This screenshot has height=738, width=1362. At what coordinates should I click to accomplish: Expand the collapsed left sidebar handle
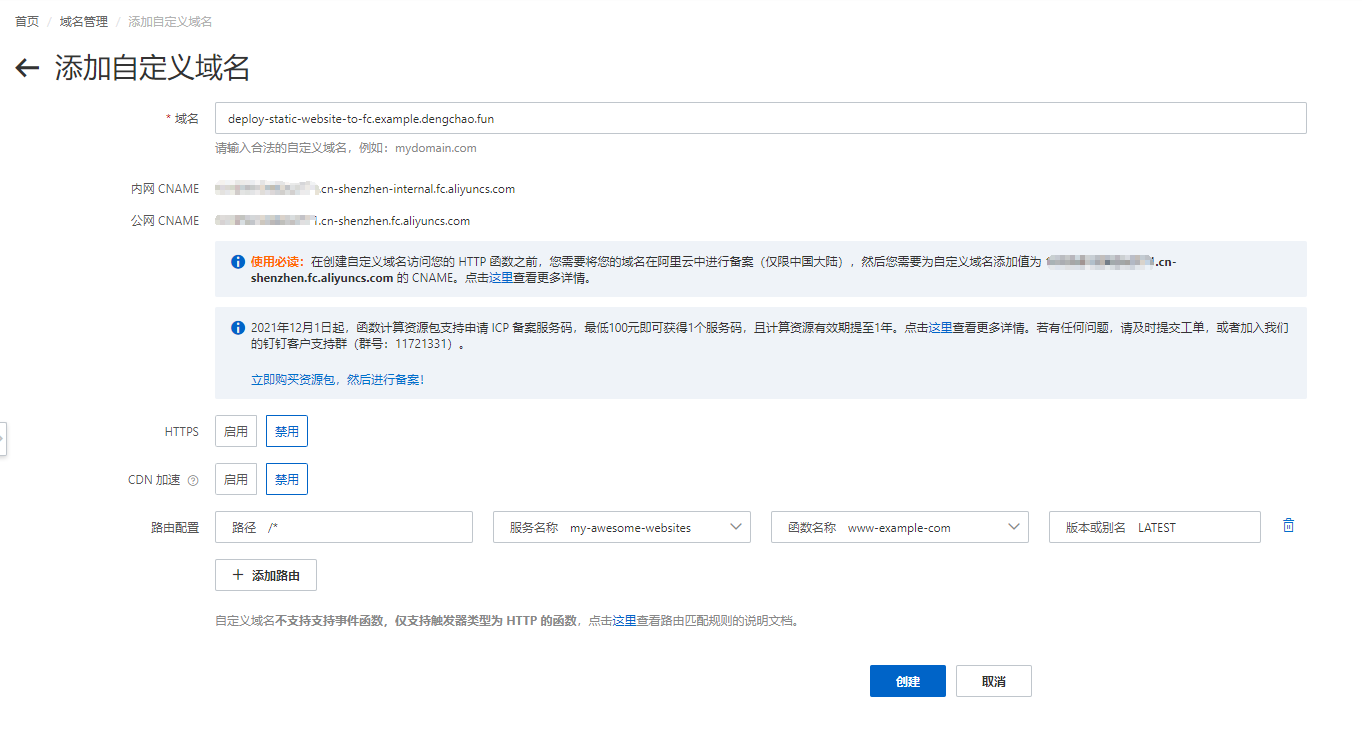3,438
